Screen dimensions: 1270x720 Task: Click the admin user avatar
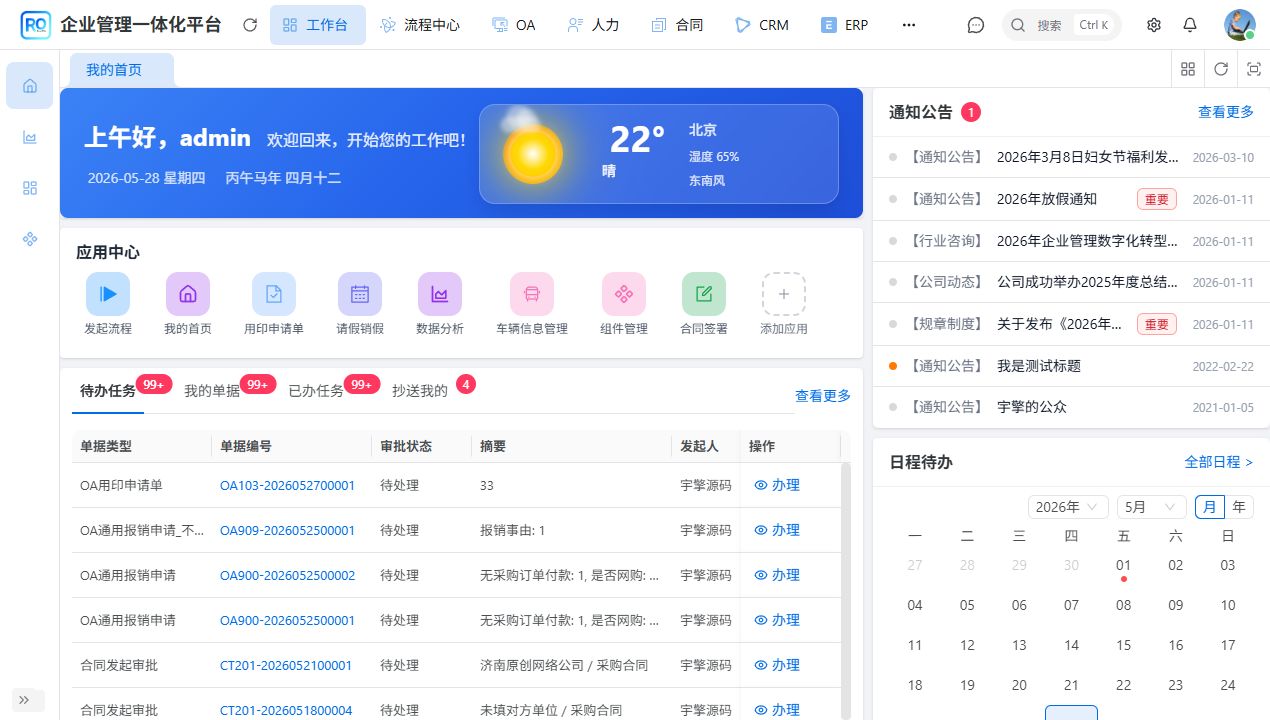(x=1239, y=25)
